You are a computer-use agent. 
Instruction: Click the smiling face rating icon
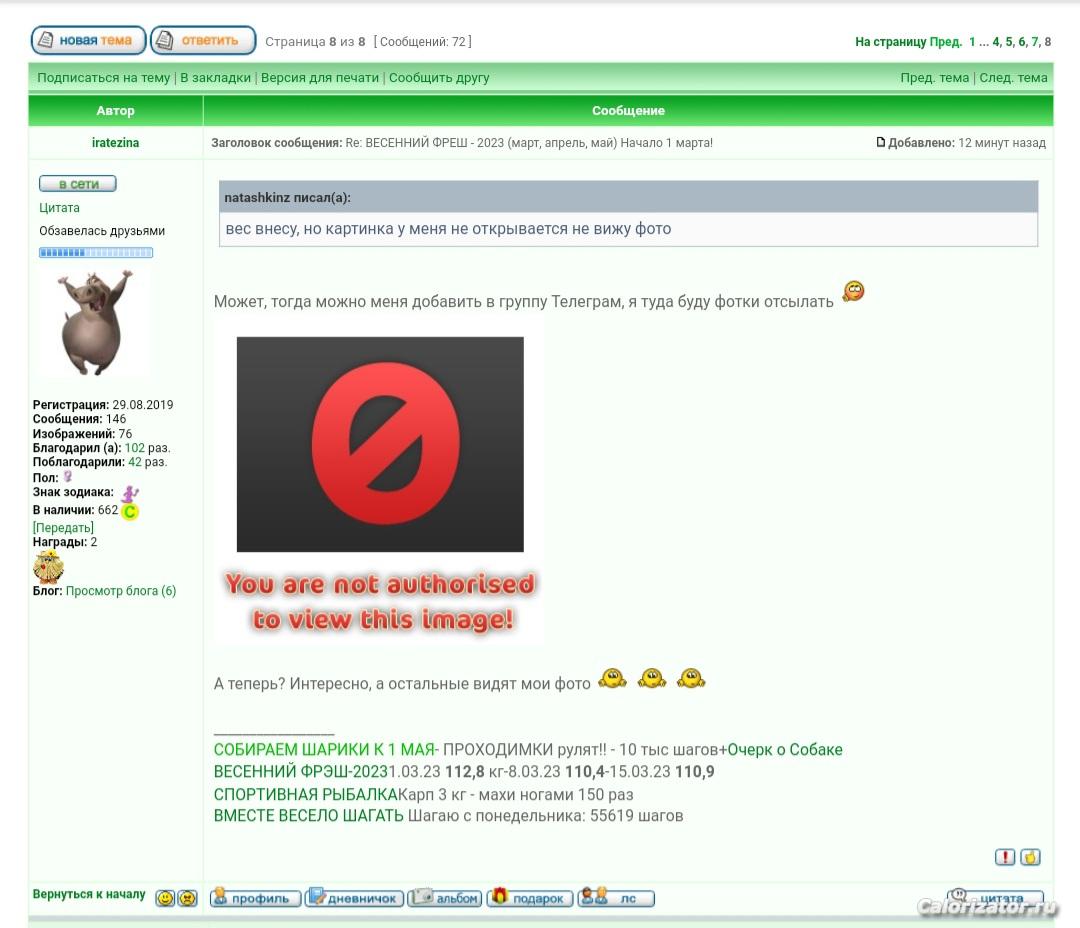165,898
